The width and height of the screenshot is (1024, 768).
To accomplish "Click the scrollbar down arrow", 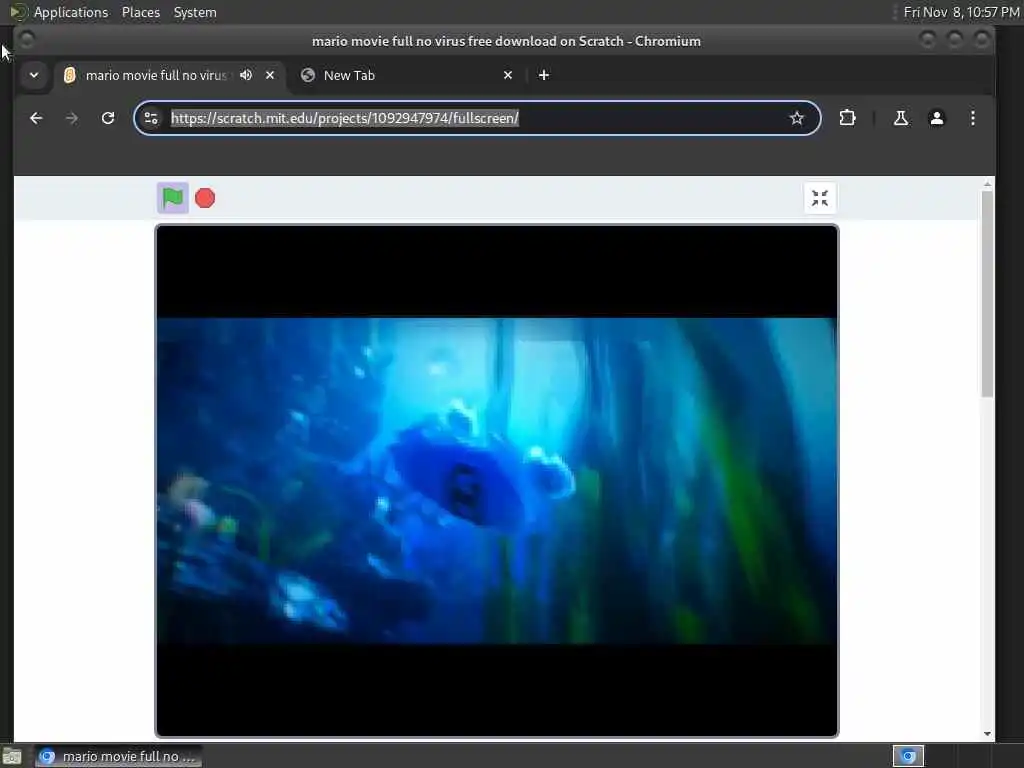I will (x=987, y=733).
